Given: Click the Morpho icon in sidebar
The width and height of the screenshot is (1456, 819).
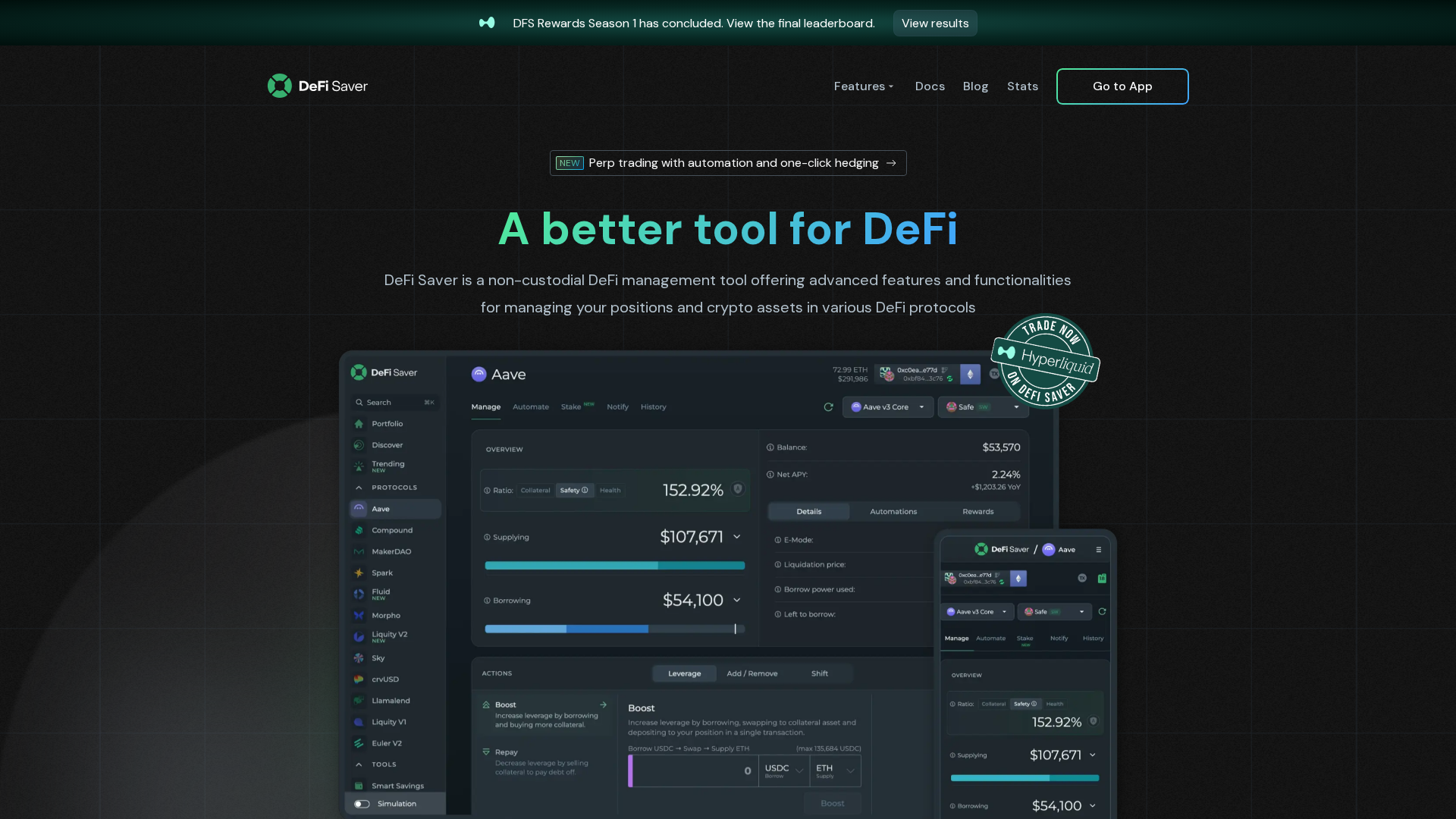Looking at the screenshot, I should tap(359, 615).
